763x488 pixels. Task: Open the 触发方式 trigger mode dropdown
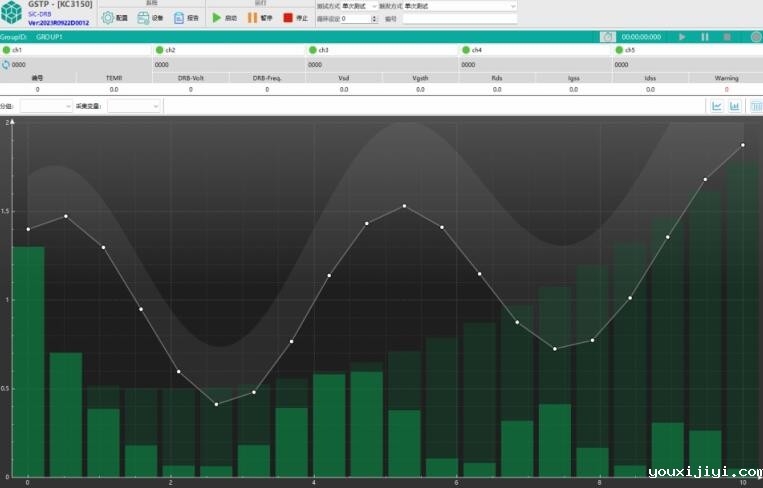(460, 6)
